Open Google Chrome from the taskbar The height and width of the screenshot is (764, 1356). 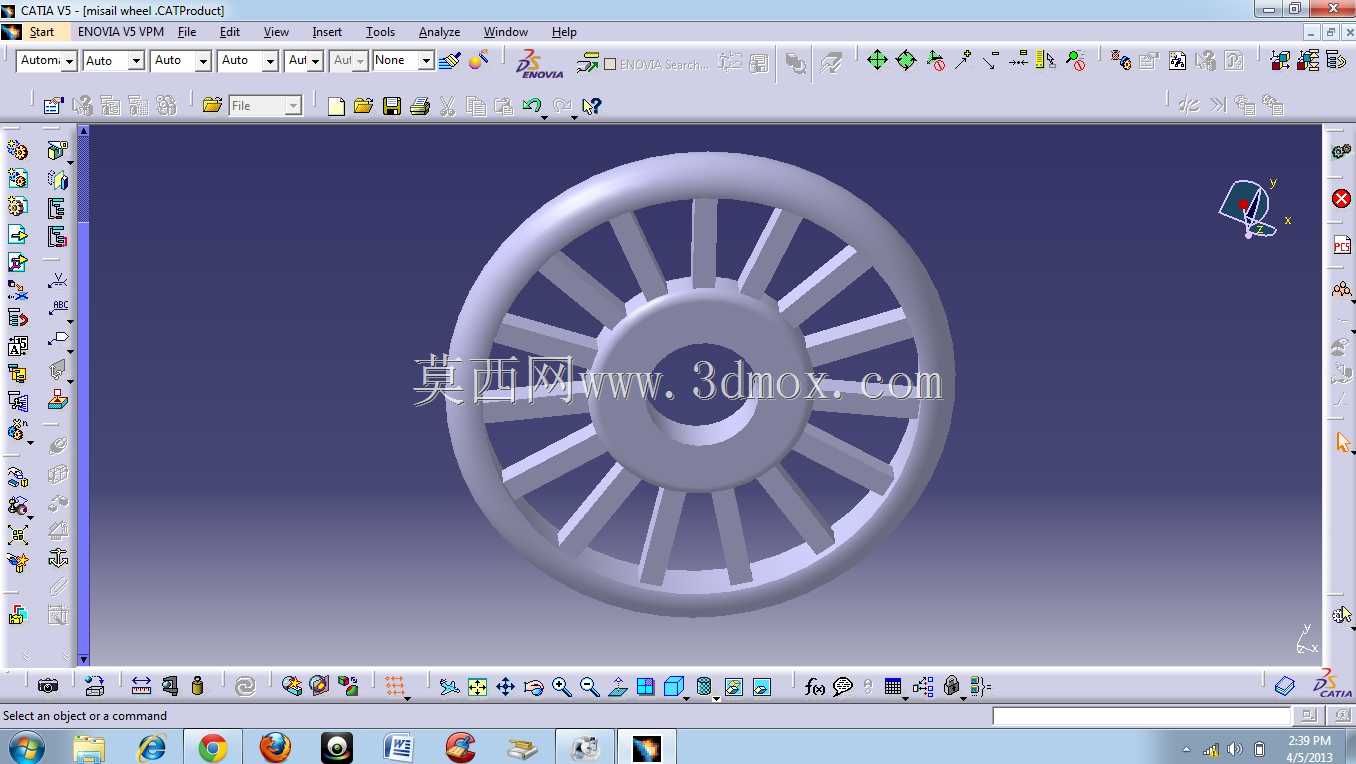click(212, 747)
